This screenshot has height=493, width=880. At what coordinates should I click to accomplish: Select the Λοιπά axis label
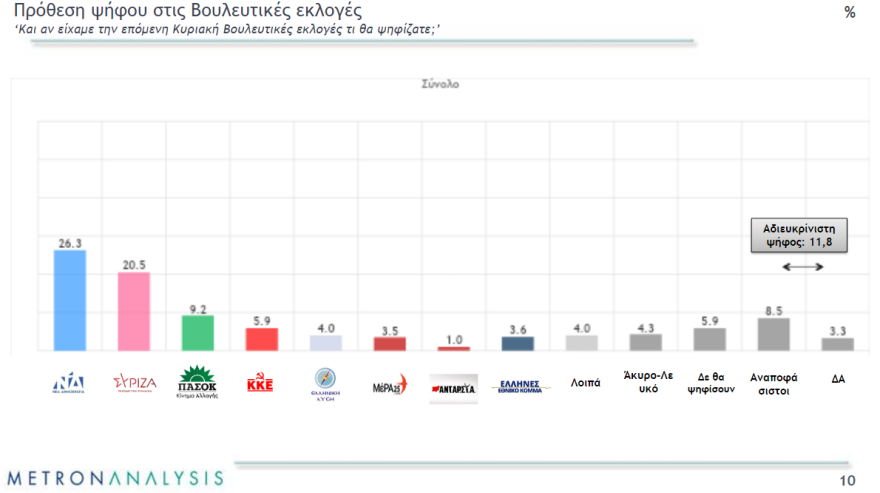582,382
